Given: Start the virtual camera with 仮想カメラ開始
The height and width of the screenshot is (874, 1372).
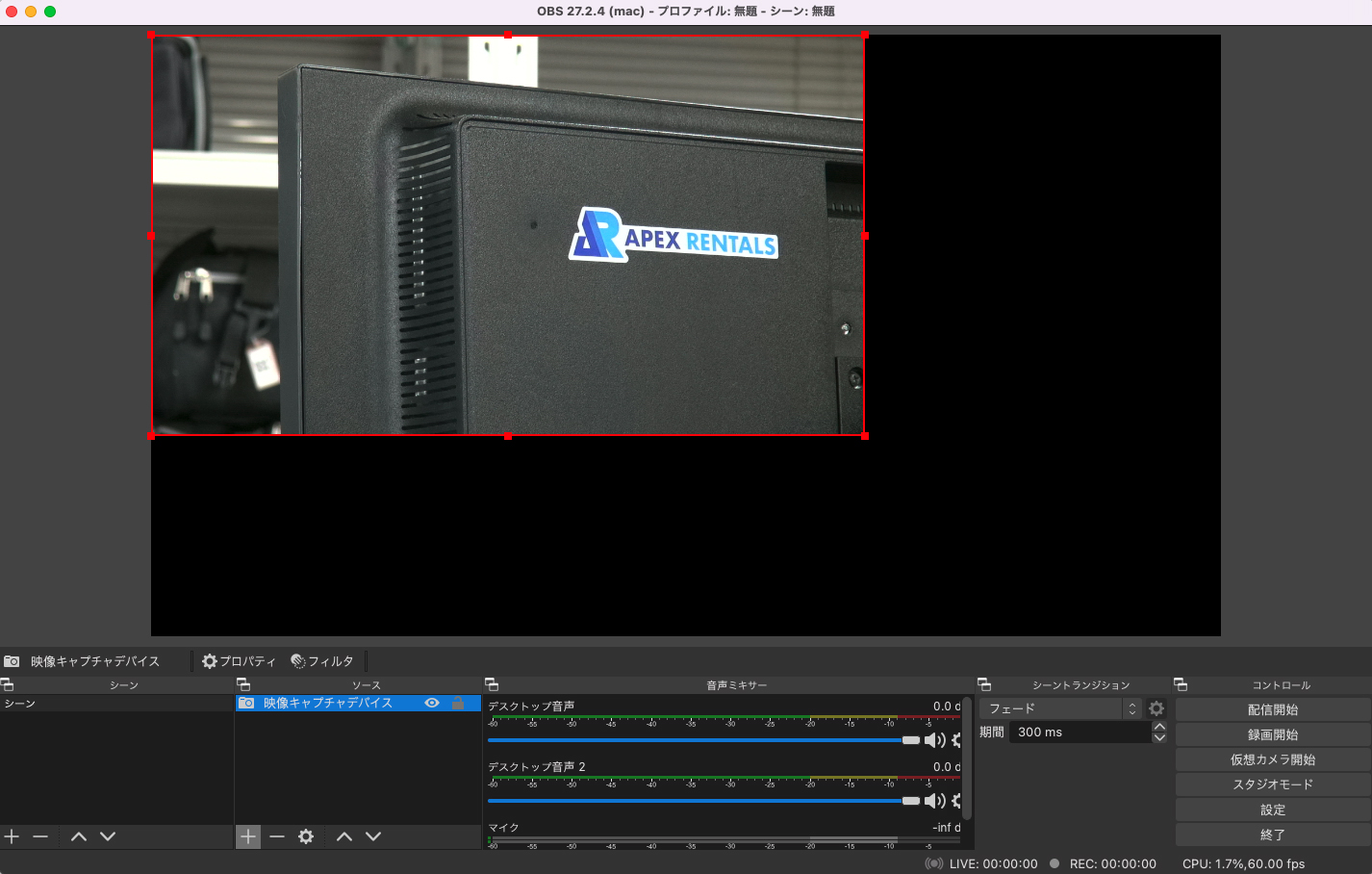Looking at the screenshot, I should (x=1273, y=759).
